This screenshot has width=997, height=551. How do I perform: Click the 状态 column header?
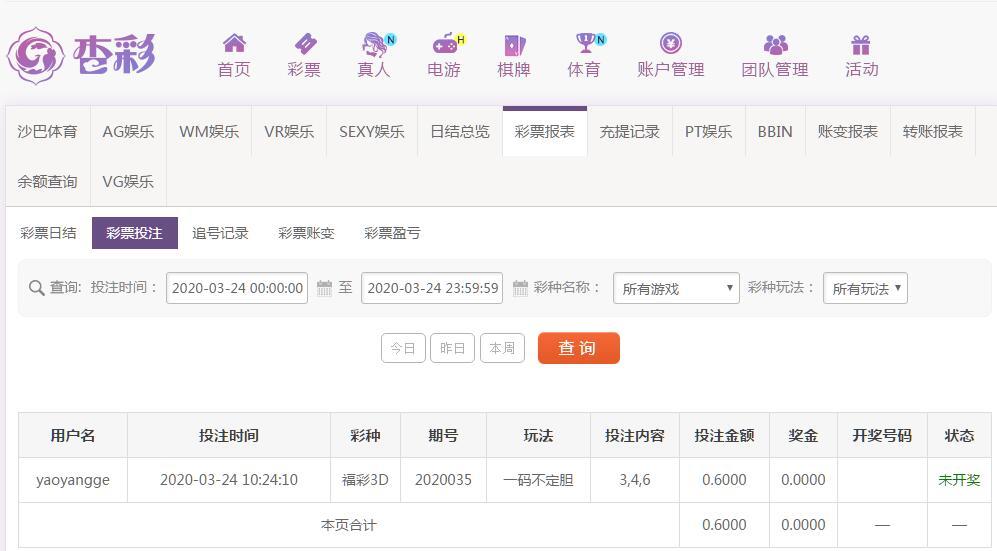click(959, 435)
